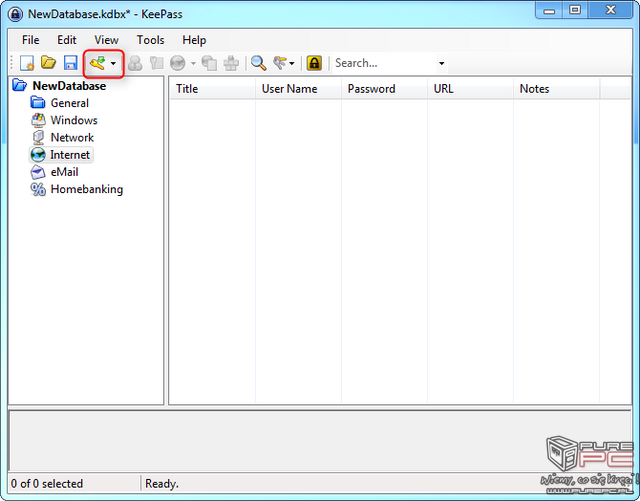Open the Tools menu
The image size is (640, 501).
coord(150,40)
